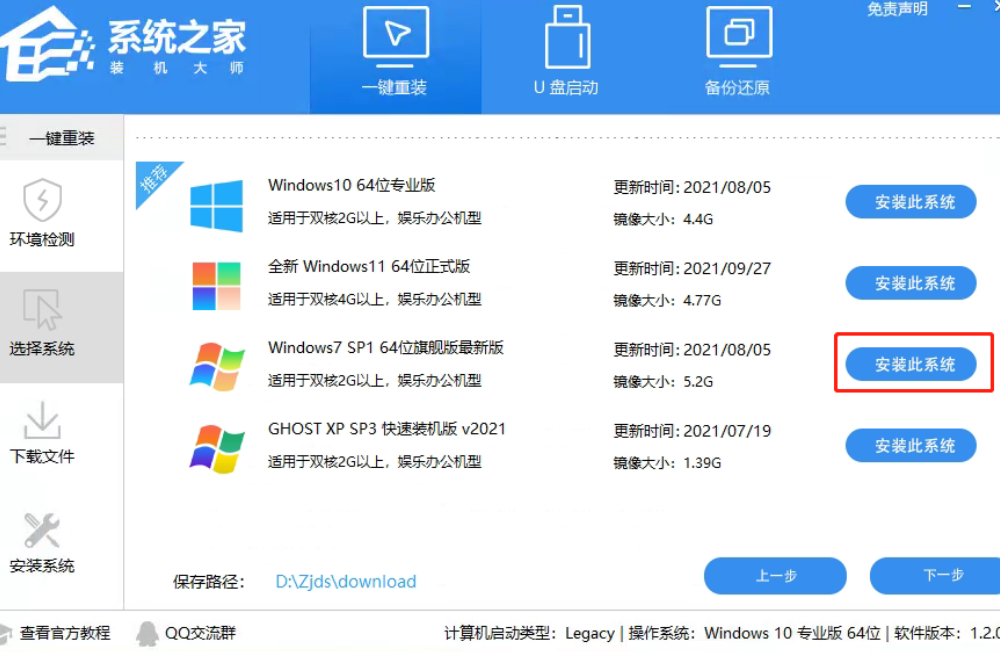This screenshot has width=1000, height=652.
Task: Install Windows10 64位专业版 via 安装此系统
Action: click(x=911, y=202)
